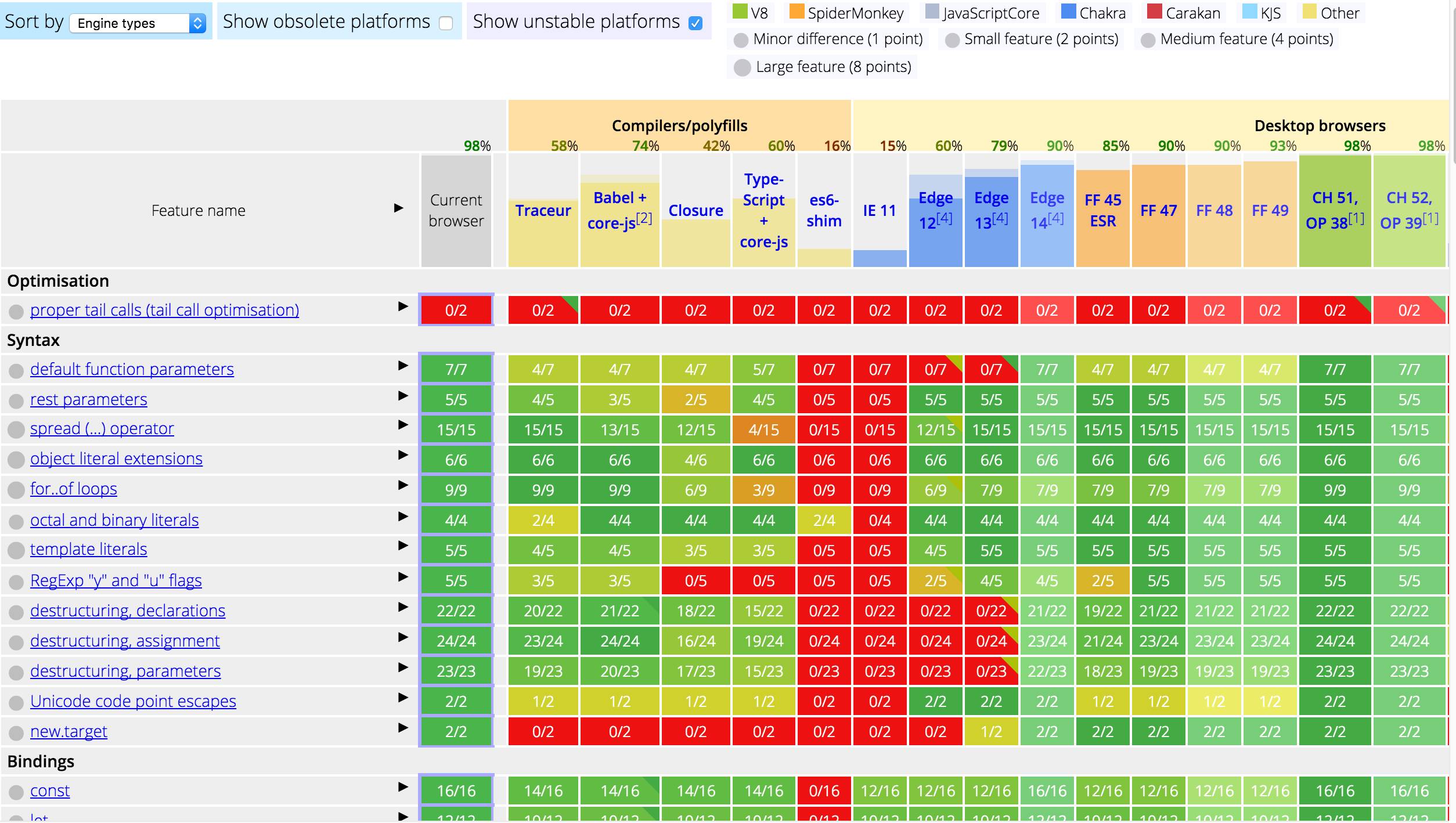
Task: Open the spread (...) operator link
Action: point(102,428)
